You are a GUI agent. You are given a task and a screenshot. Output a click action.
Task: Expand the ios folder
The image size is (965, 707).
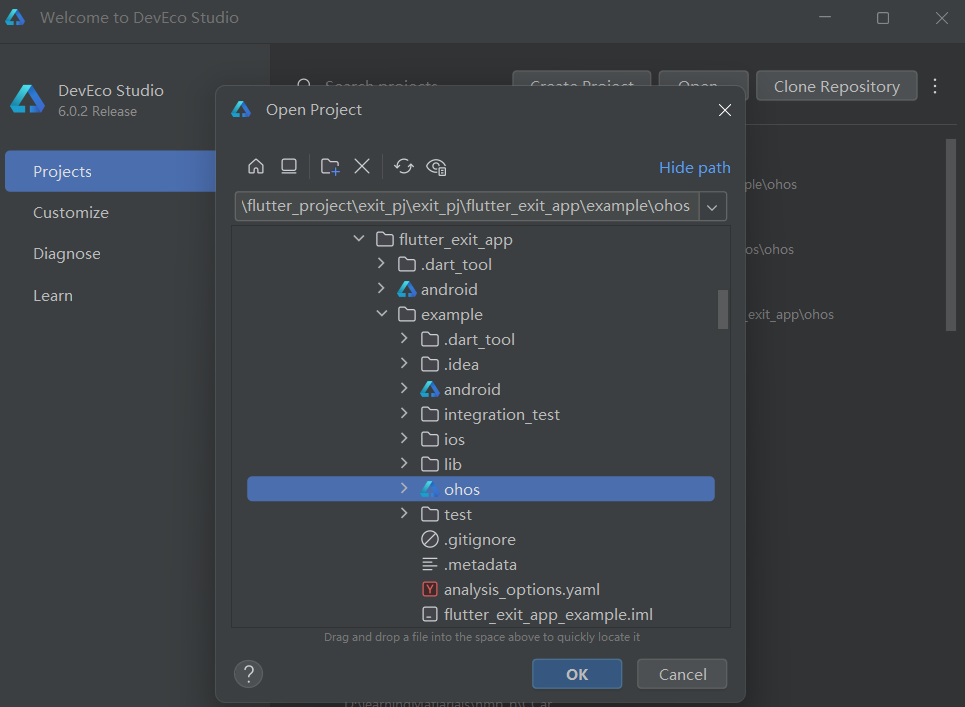[x=404, y=438]
